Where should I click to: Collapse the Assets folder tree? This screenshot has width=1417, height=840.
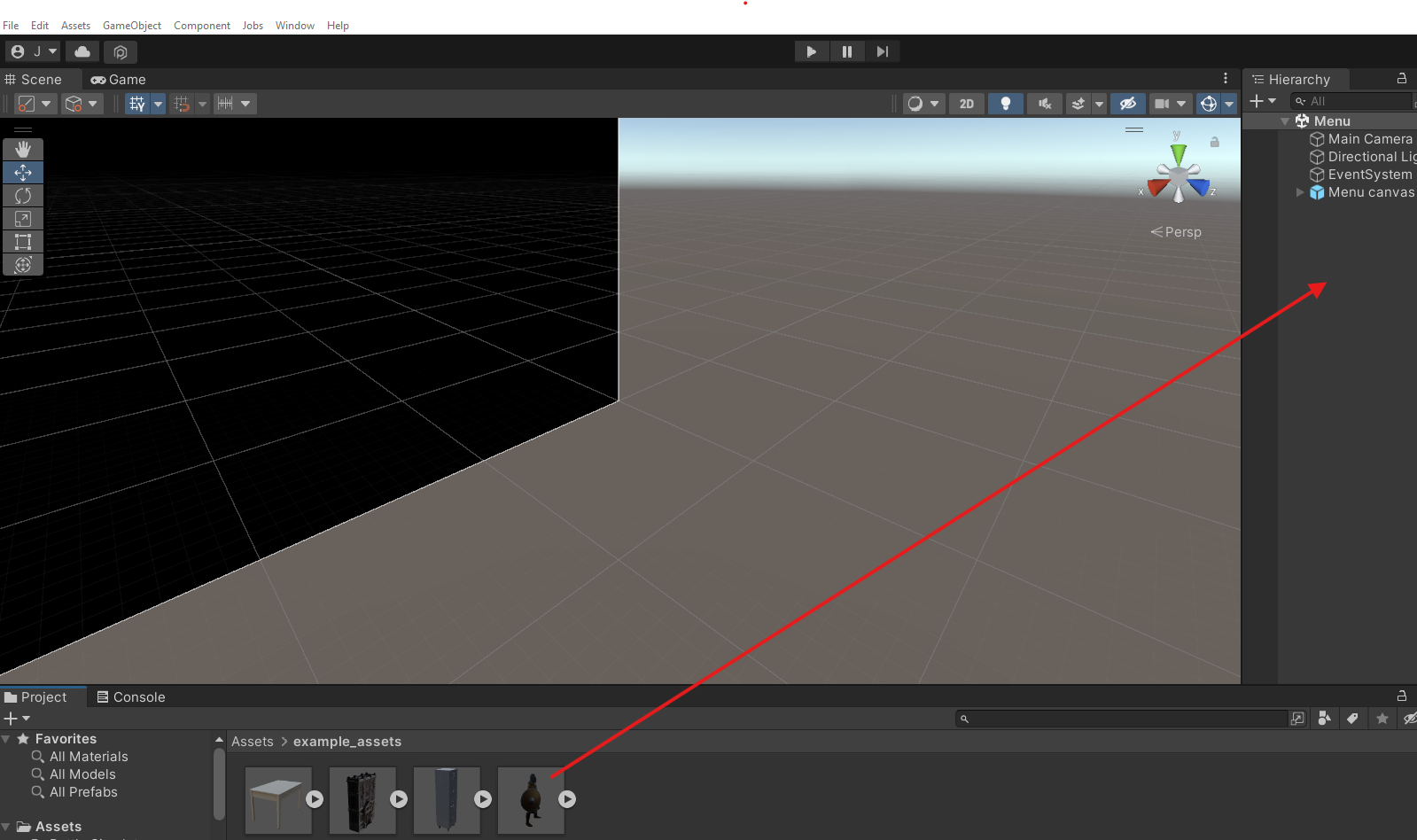[x=6, y=827]
